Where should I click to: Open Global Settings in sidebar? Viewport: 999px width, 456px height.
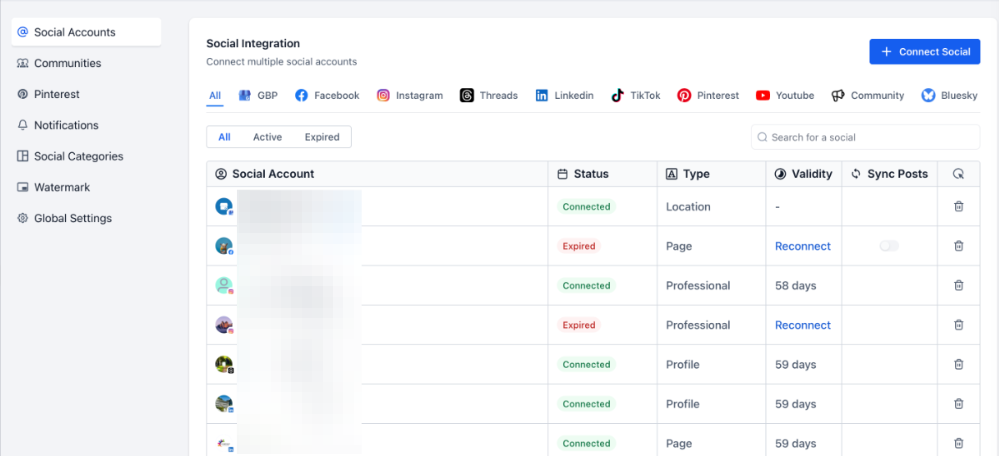[72, 218]
